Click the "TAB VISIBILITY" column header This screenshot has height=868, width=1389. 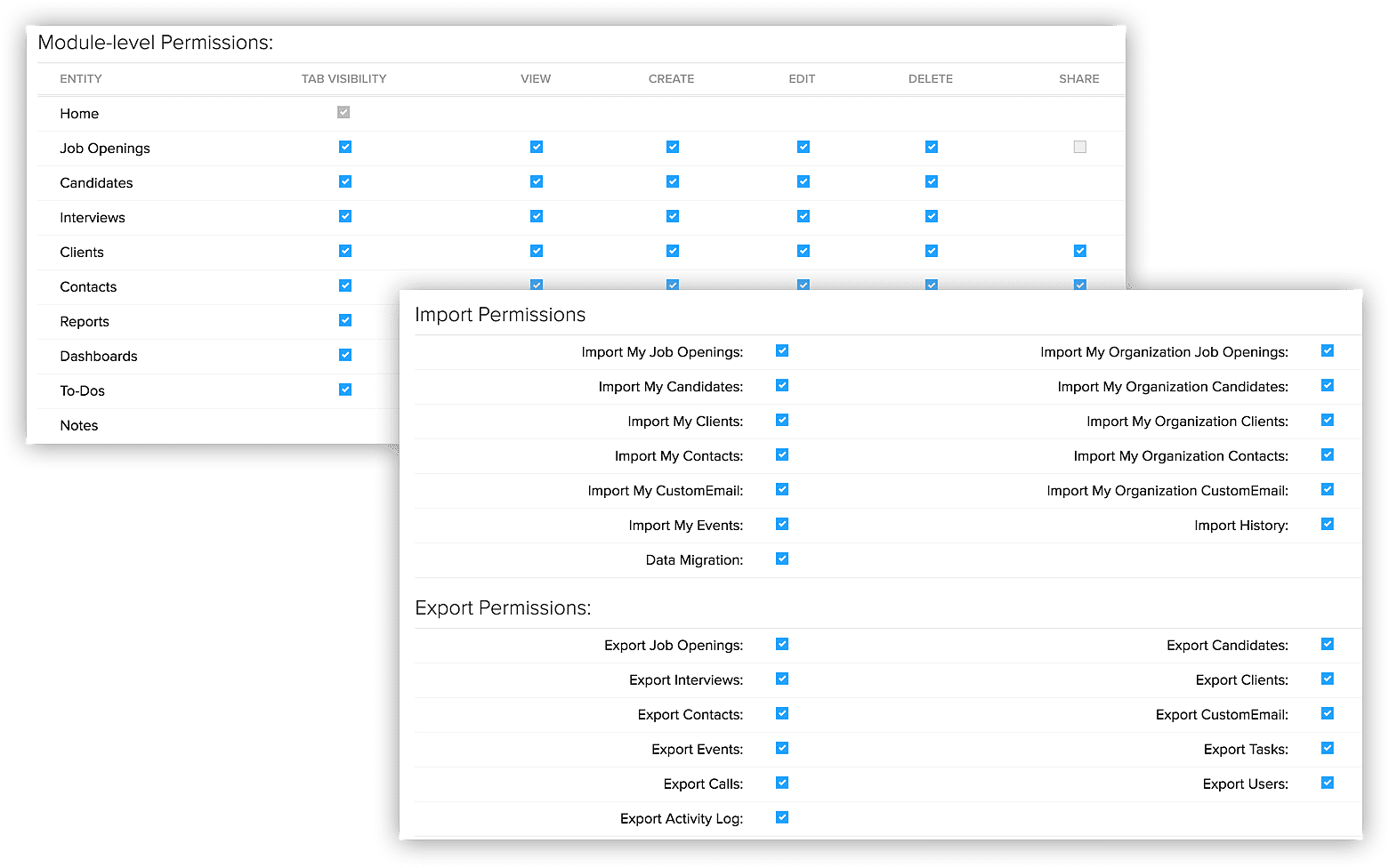(344, 79)
